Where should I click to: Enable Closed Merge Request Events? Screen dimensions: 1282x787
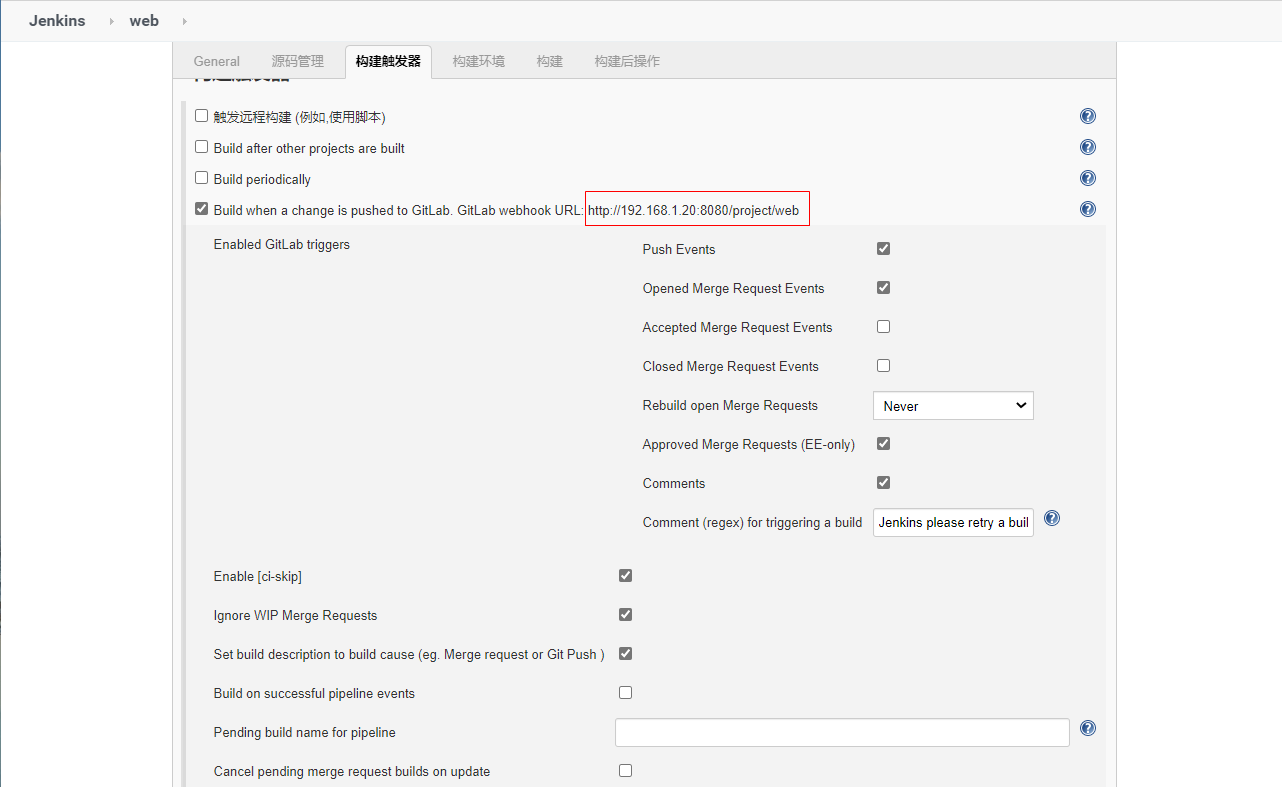click(883, 365)
